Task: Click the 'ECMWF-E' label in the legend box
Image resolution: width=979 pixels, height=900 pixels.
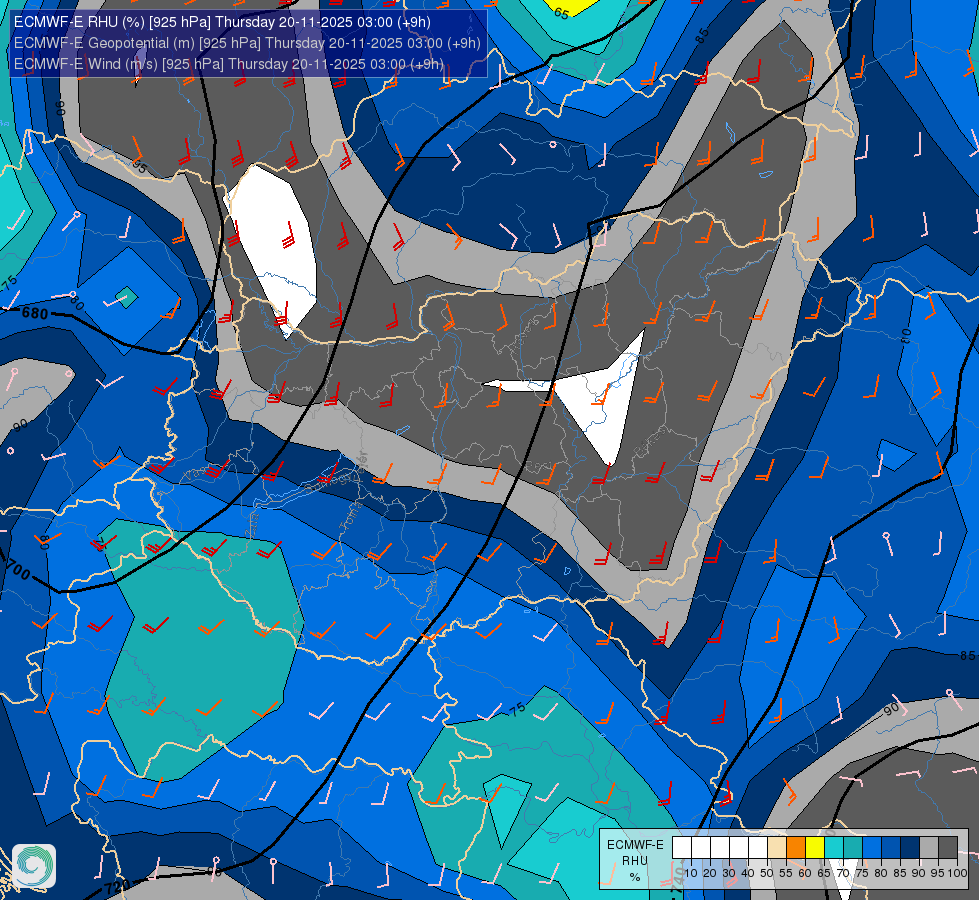Action: [635, 845]
